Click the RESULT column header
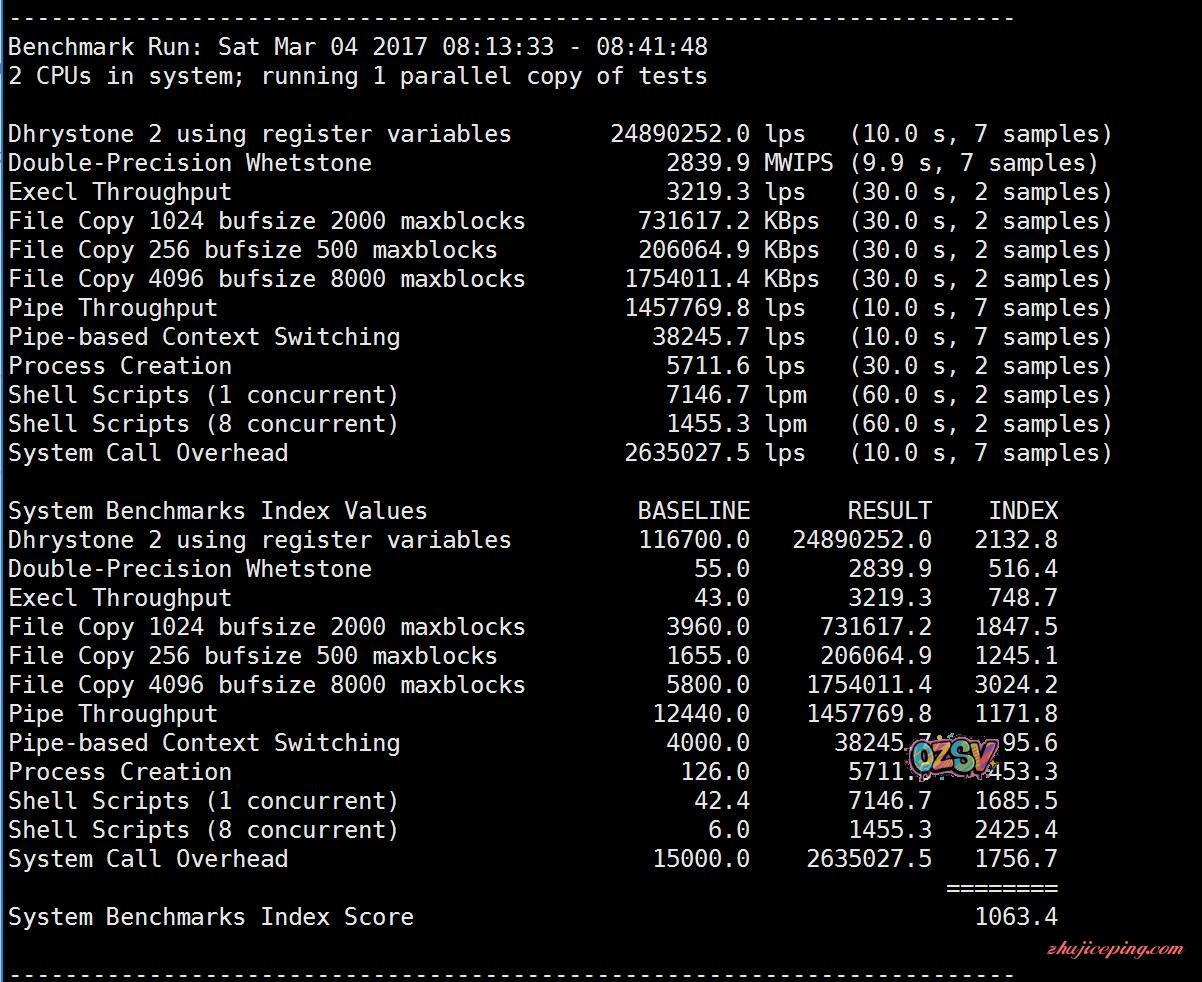 pyautogui.click(x=889, y=511)
